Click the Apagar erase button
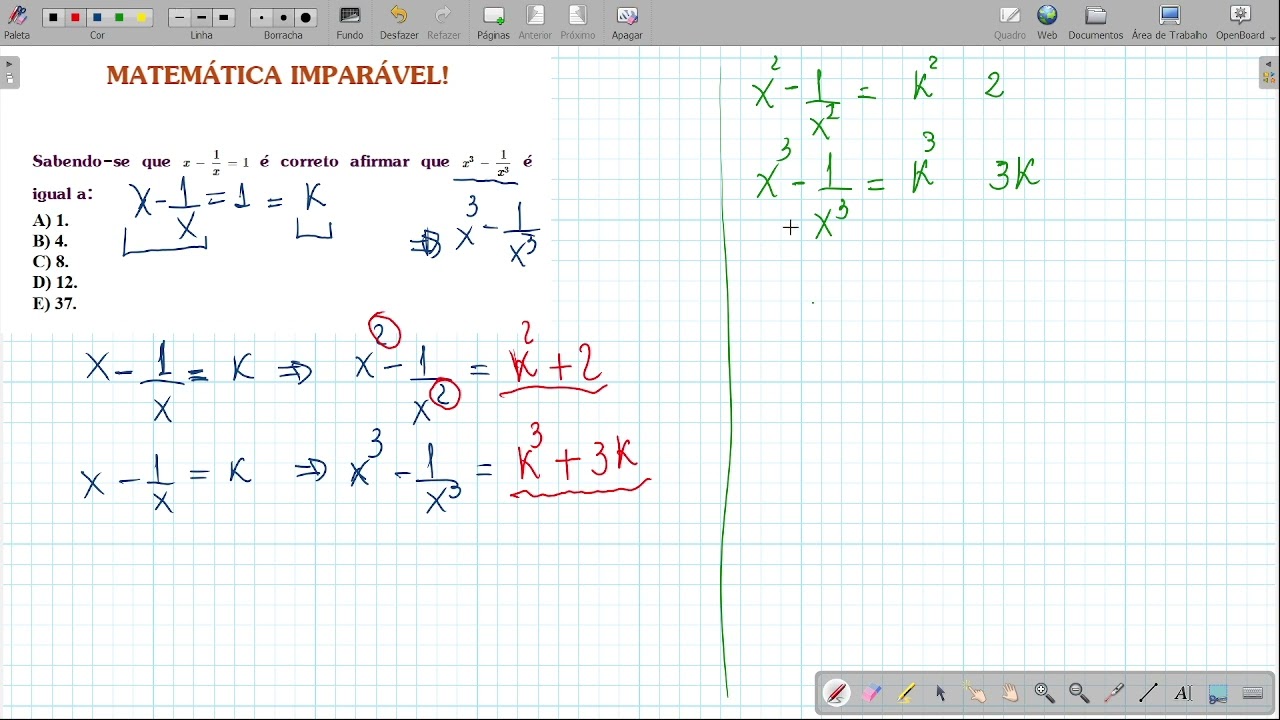This screenshot has height=720, width=1280. [627, 22]
